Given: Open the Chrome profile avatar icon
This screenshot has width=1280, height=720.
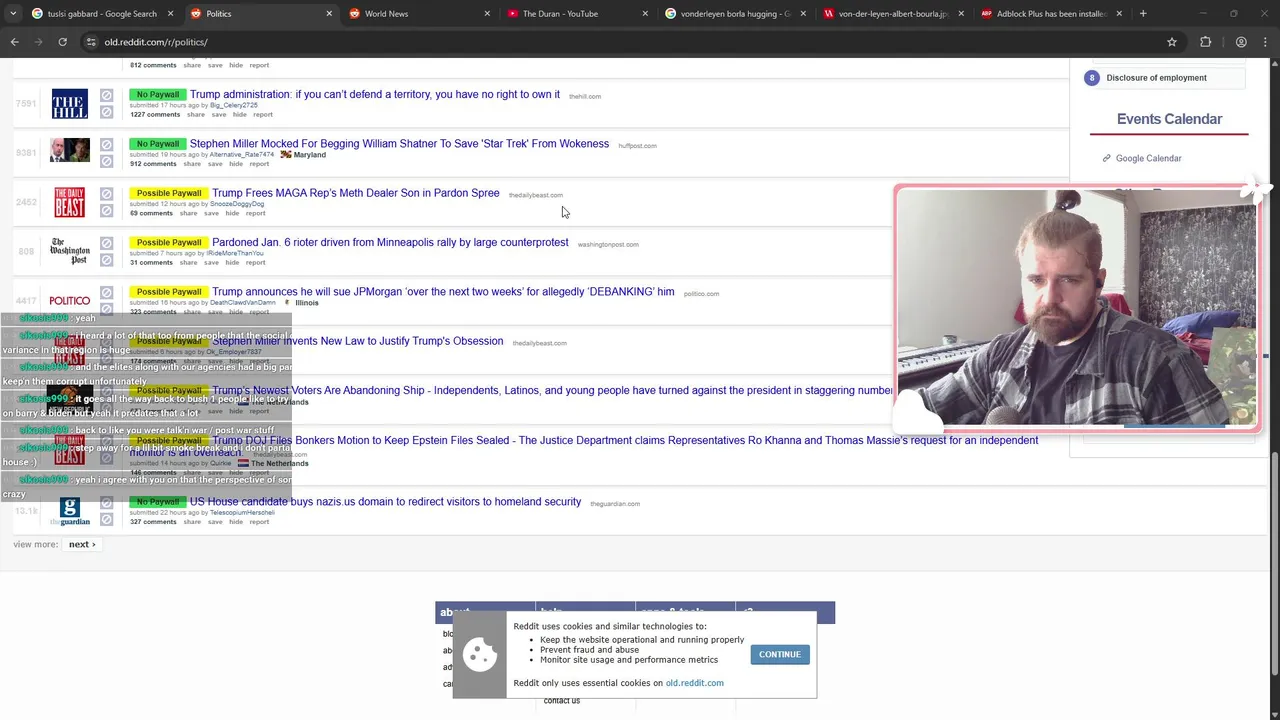Looking at the screenshot, I should tap(1241, 42).
